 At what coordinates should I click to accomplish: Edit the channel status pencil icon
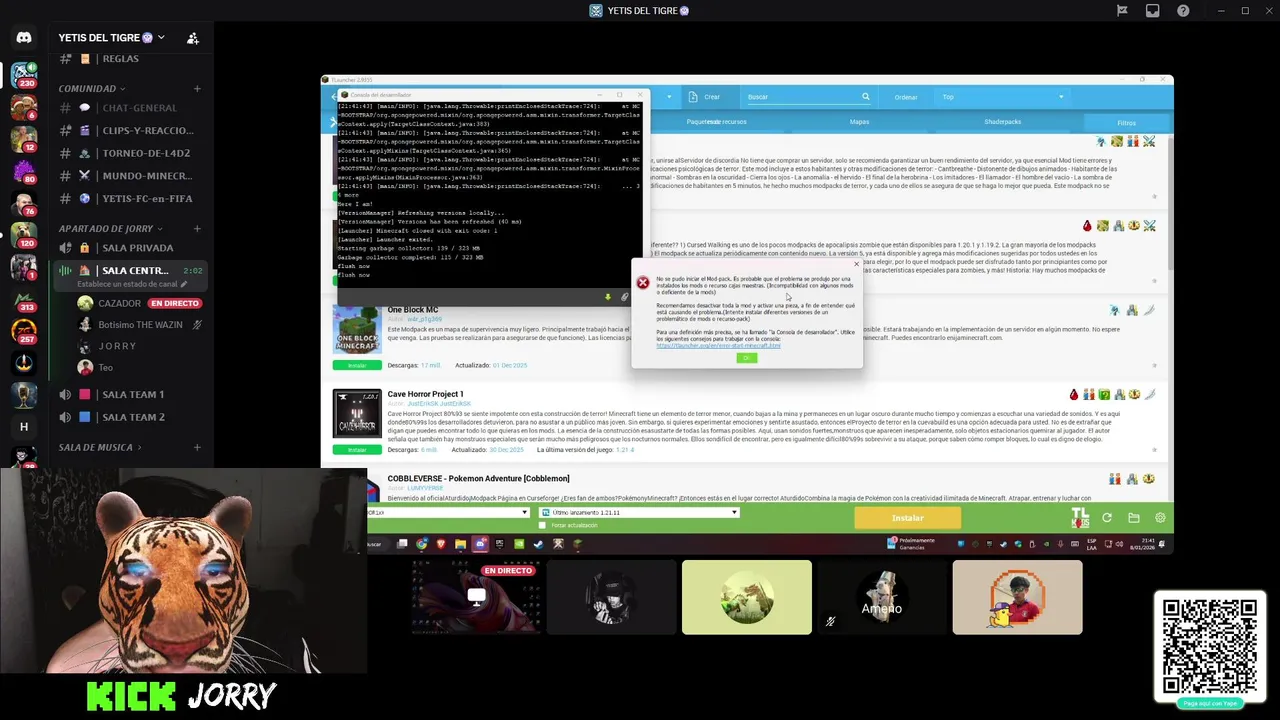click(184, 285)
